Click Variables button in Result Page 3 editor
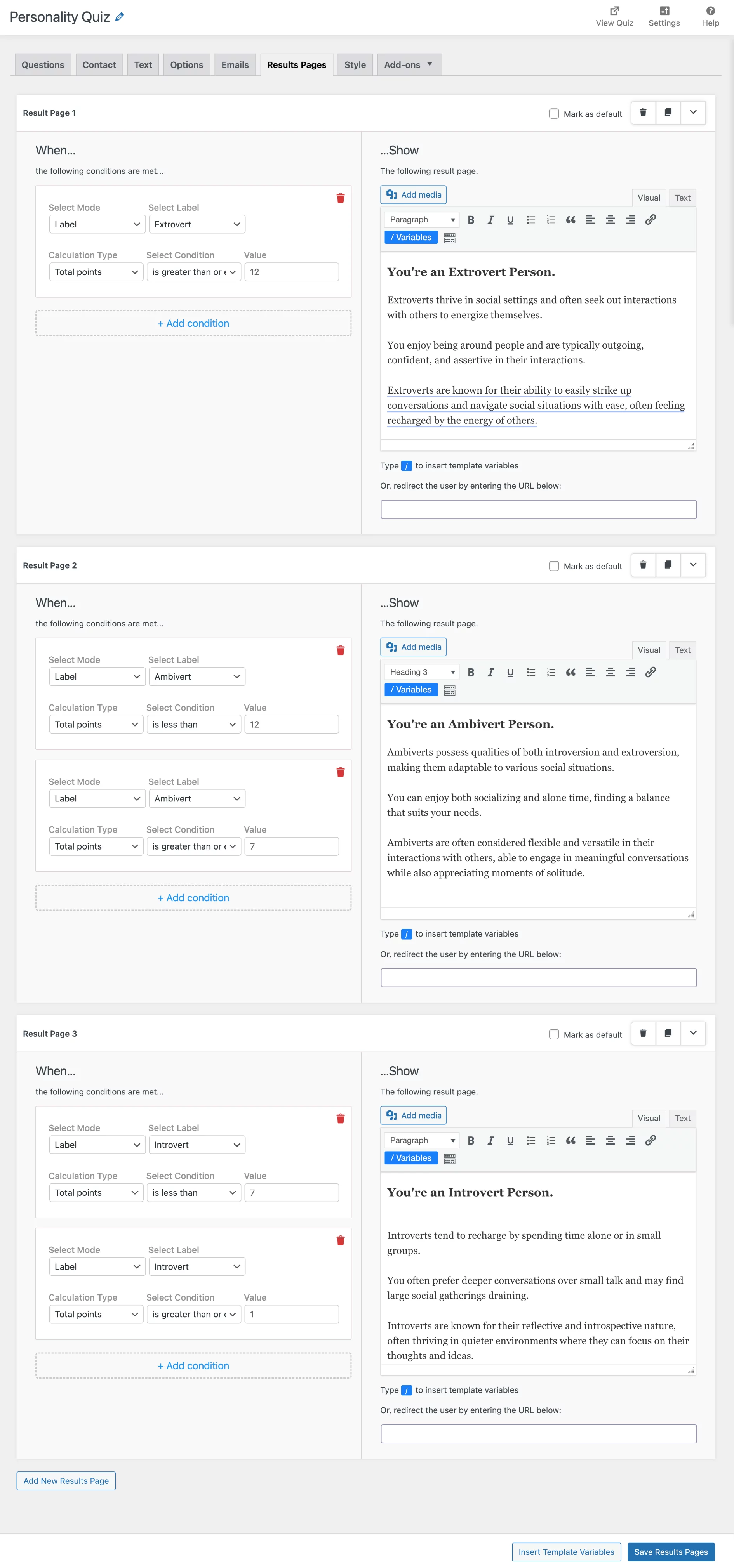The image size is (734, 1568). [411, 1158]
